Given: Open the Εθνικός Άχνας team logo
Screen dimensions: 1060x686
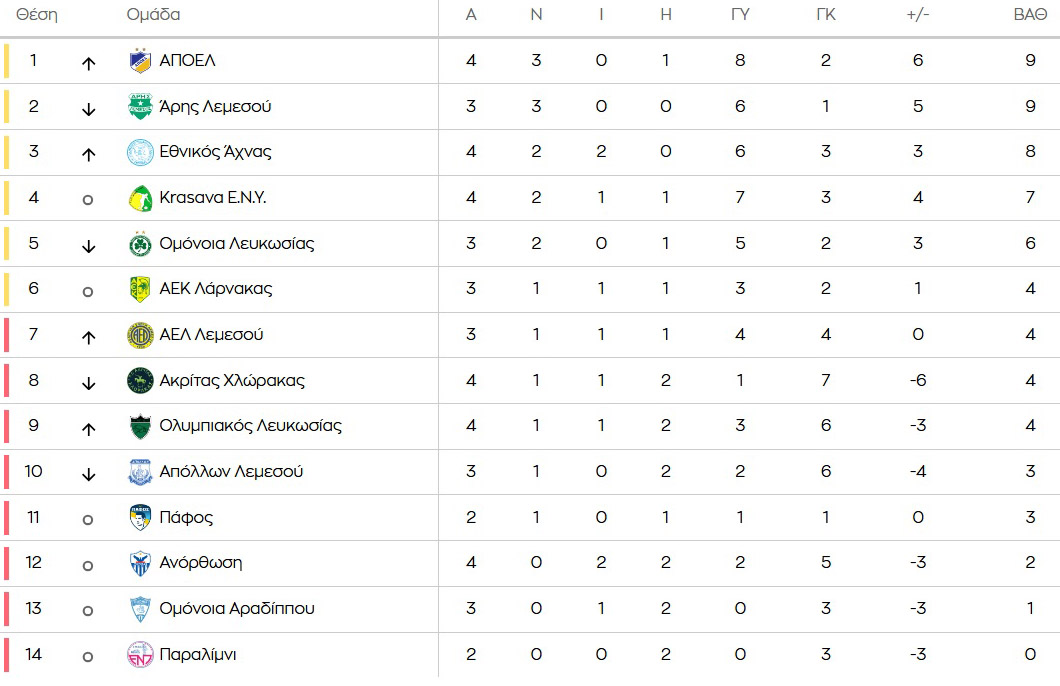Looking at the screenshot, I should [x=140, y=152].
